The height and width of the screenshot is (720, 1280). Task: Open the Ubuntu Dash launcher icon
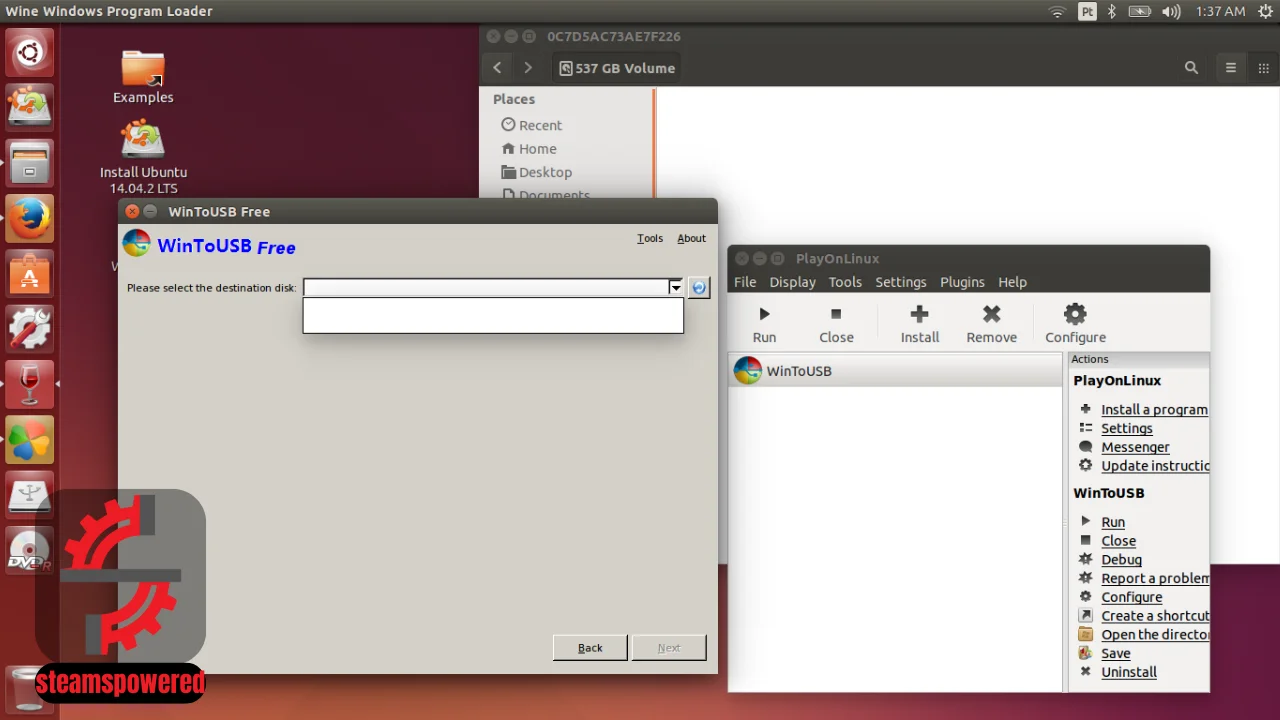pyautogui.click(x=29, y=52)
